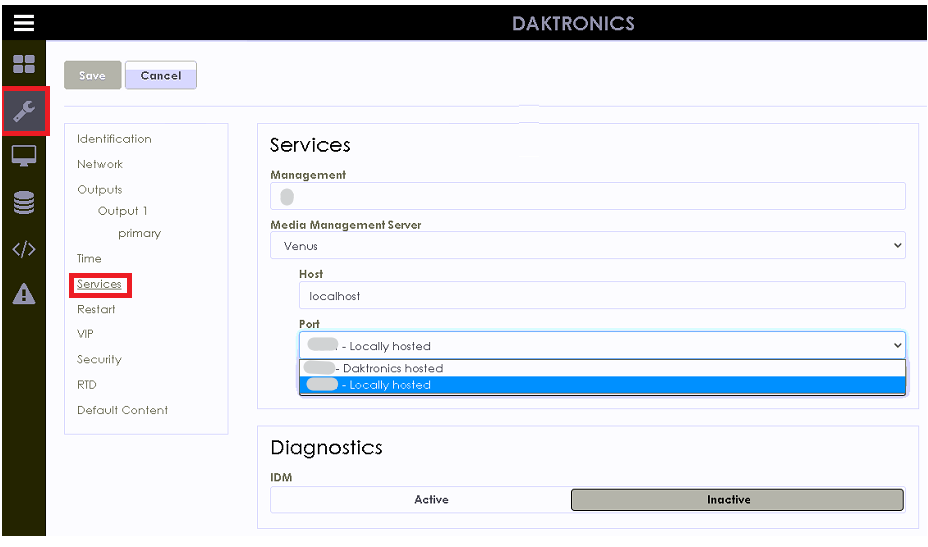Expand the Media Management Server dropdown
The image size is (928, 547).
(x=587, y=245)
